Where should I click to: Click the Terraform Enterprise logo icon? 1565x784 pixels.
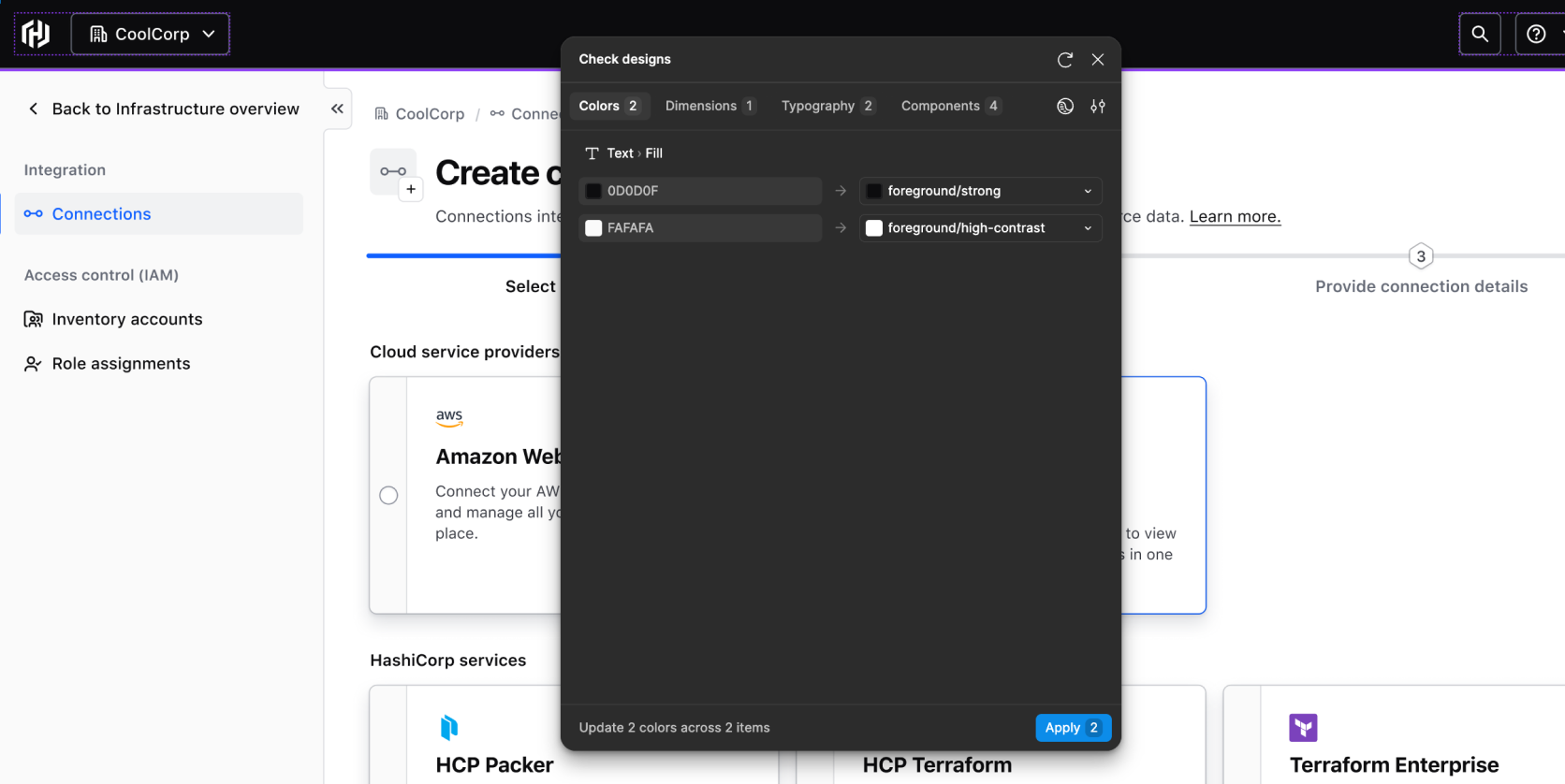pos(1303,727)
